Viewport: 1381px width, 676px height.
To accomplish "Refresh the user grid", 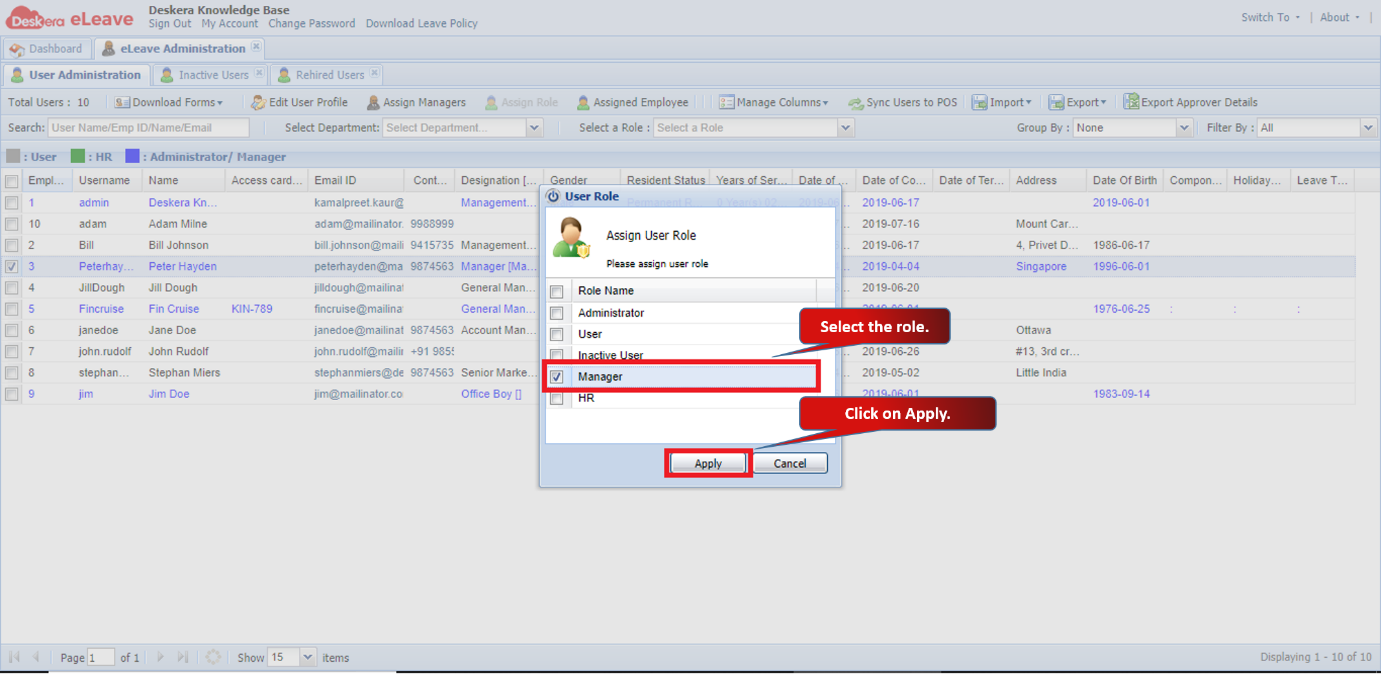I will (213, 657).
